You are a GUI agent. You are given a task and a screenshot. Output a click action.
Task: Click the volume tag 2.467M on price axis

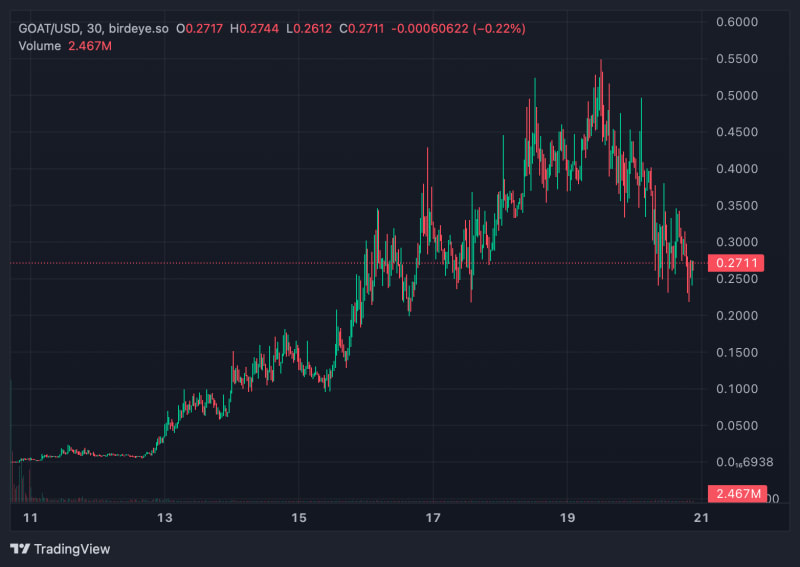[737, 494]
